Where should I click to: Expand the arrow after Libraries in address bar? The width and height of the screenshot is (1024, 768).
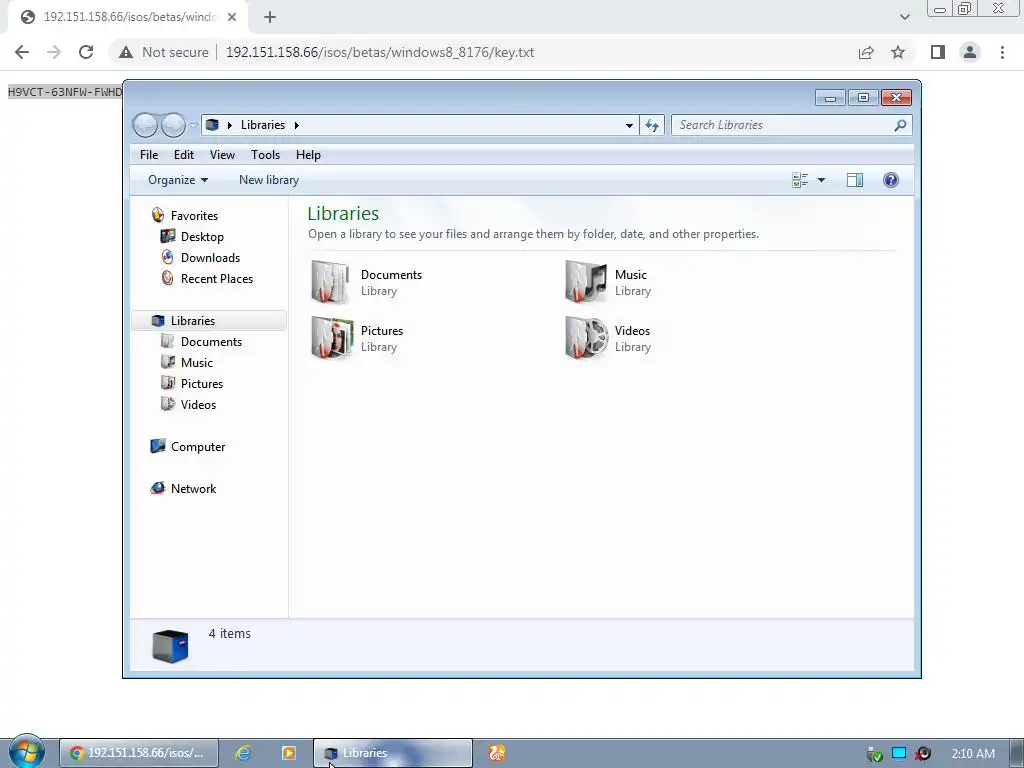coord(296,125)
